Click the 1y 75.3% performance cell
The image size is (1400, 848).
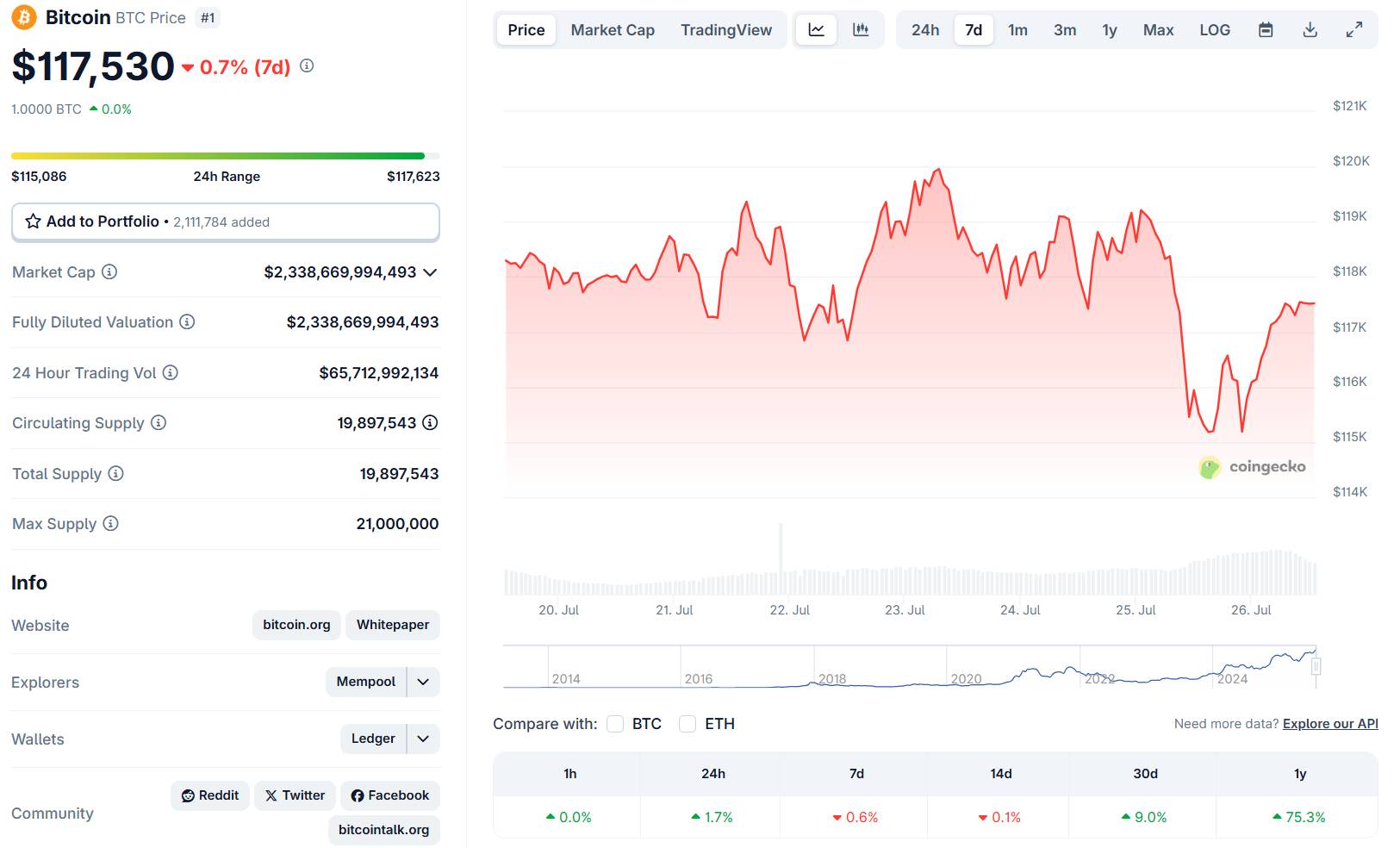coord(1299,817)
